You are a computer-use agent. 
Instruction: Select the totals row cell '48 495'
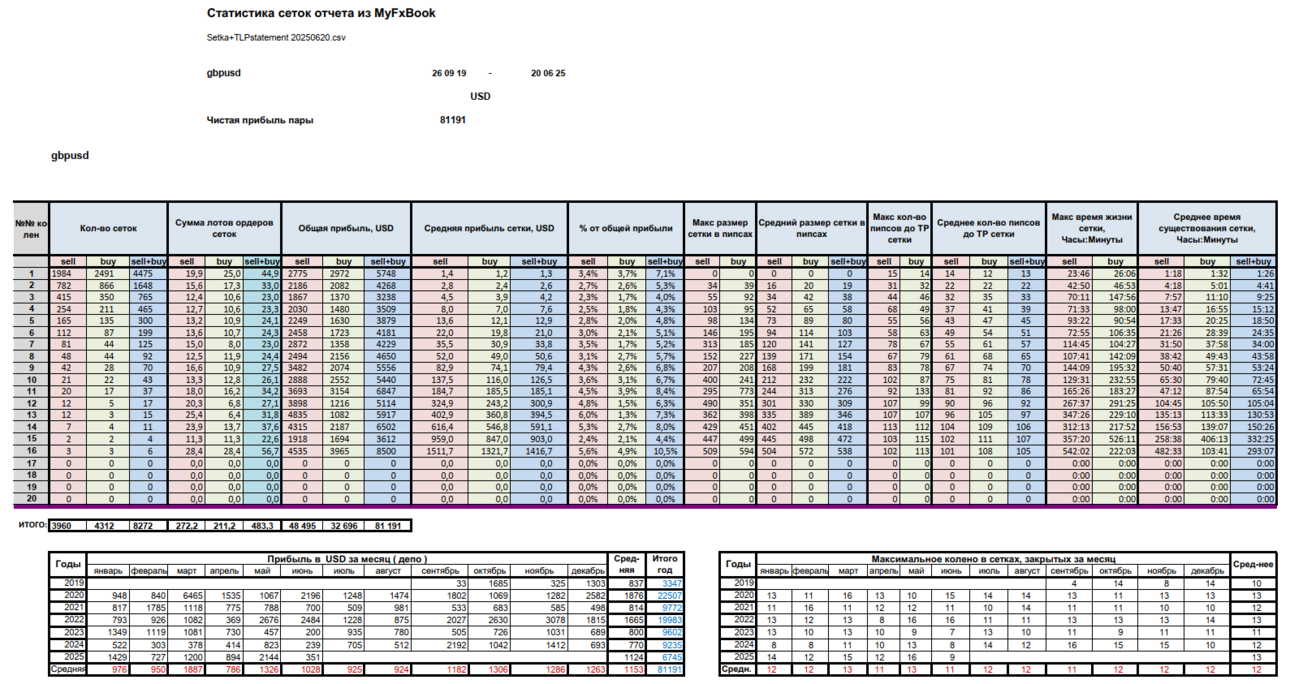(303, 524)
